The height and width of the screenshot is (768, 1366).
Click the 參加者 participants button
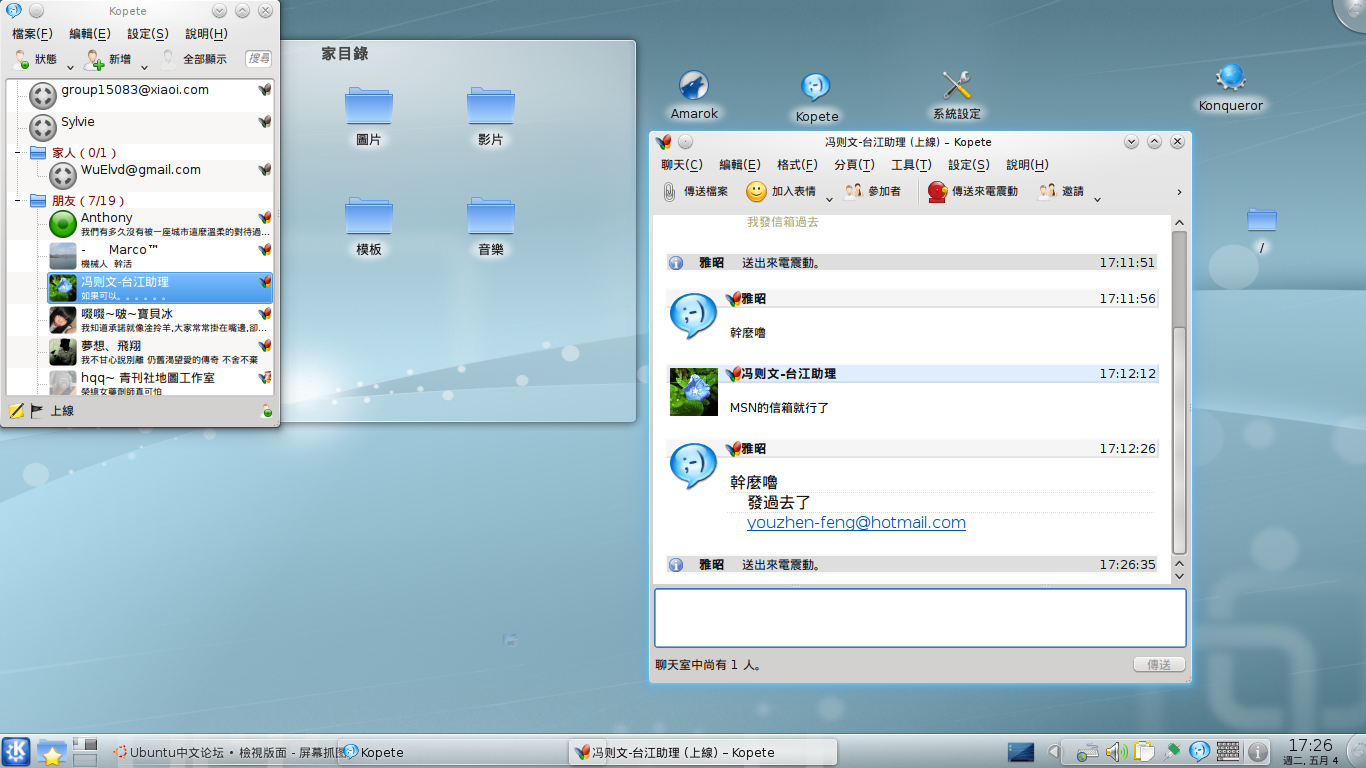pyautogui.click(x=872, y=191)
